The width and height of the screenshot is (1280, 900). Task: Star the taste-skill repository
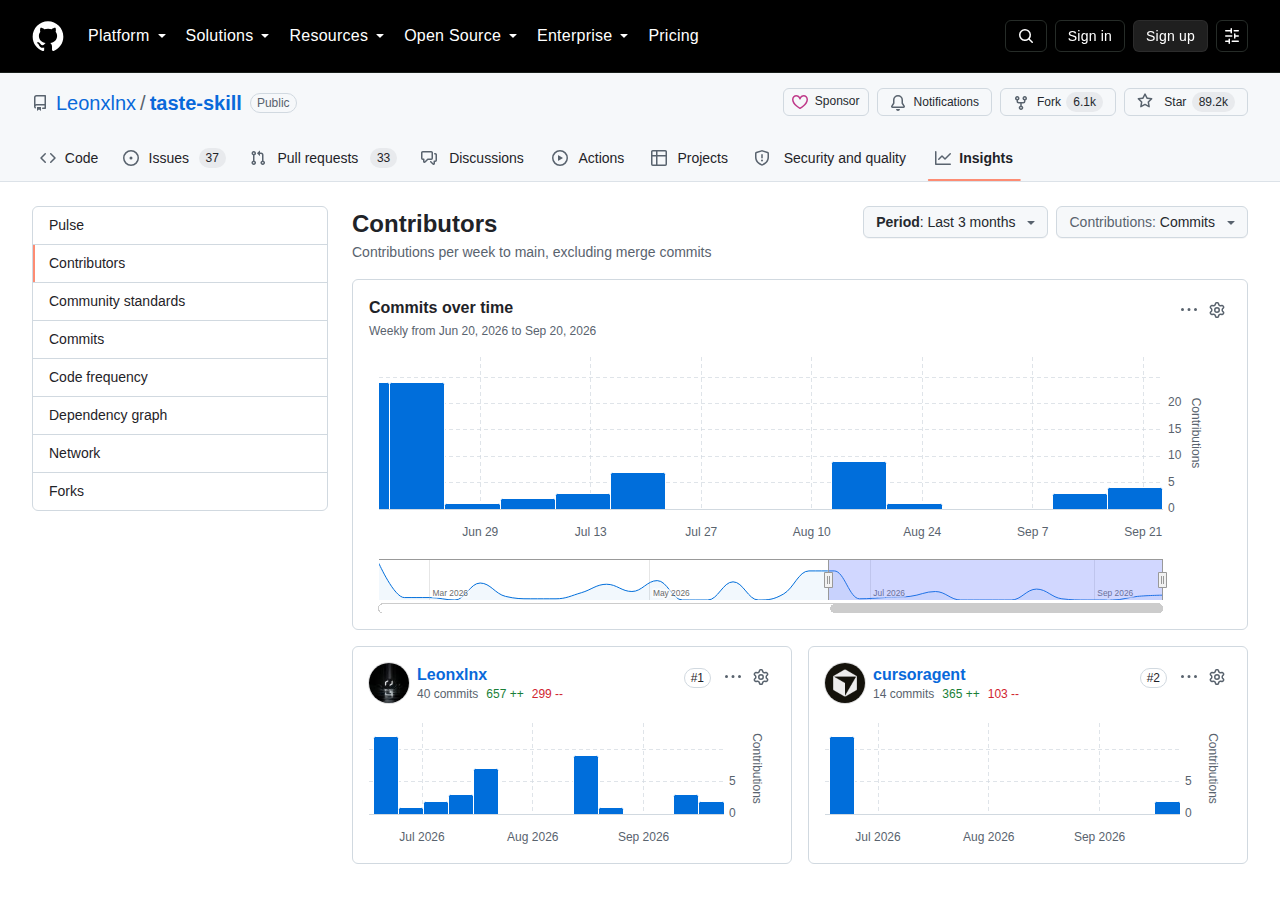1186,102
